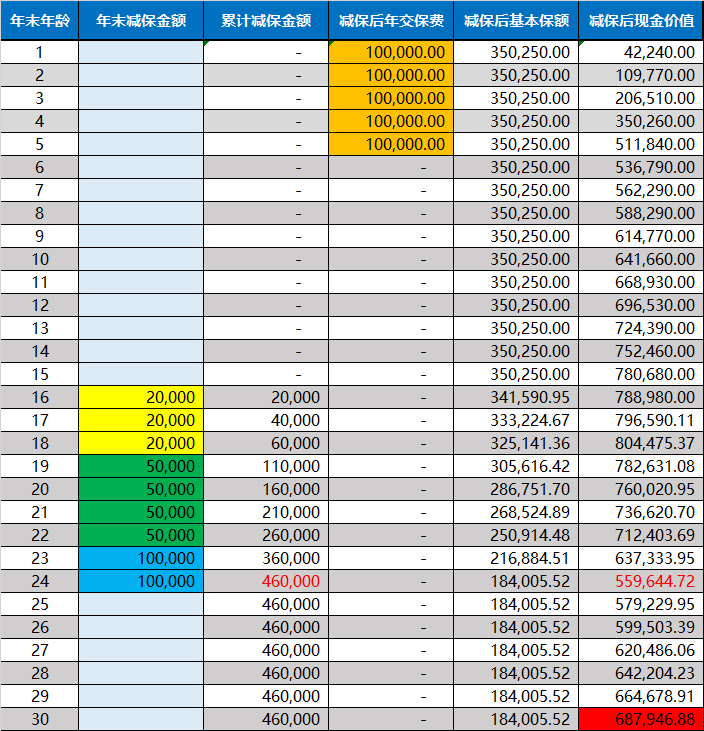This screenshot has height=731, width=704.
Task: Click the yellow 20,000 cell in row 16
Action: 141,397
